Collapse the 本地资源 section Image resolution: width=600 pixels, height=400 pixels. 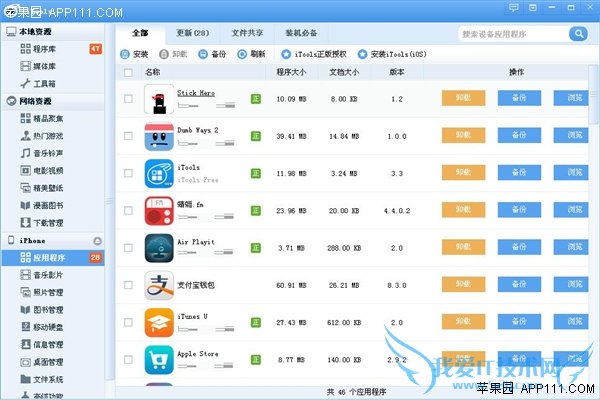(53, 32)
